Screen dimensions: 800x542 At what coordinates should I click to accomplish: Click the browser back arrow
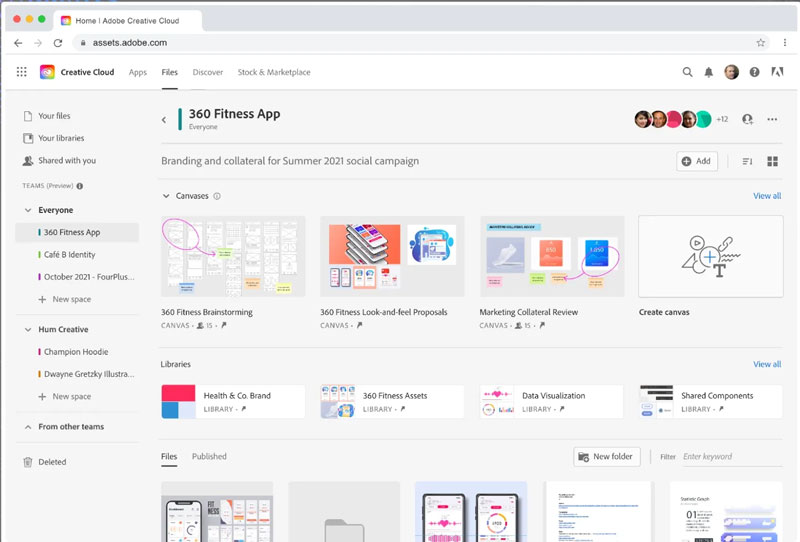coord(18,43)
